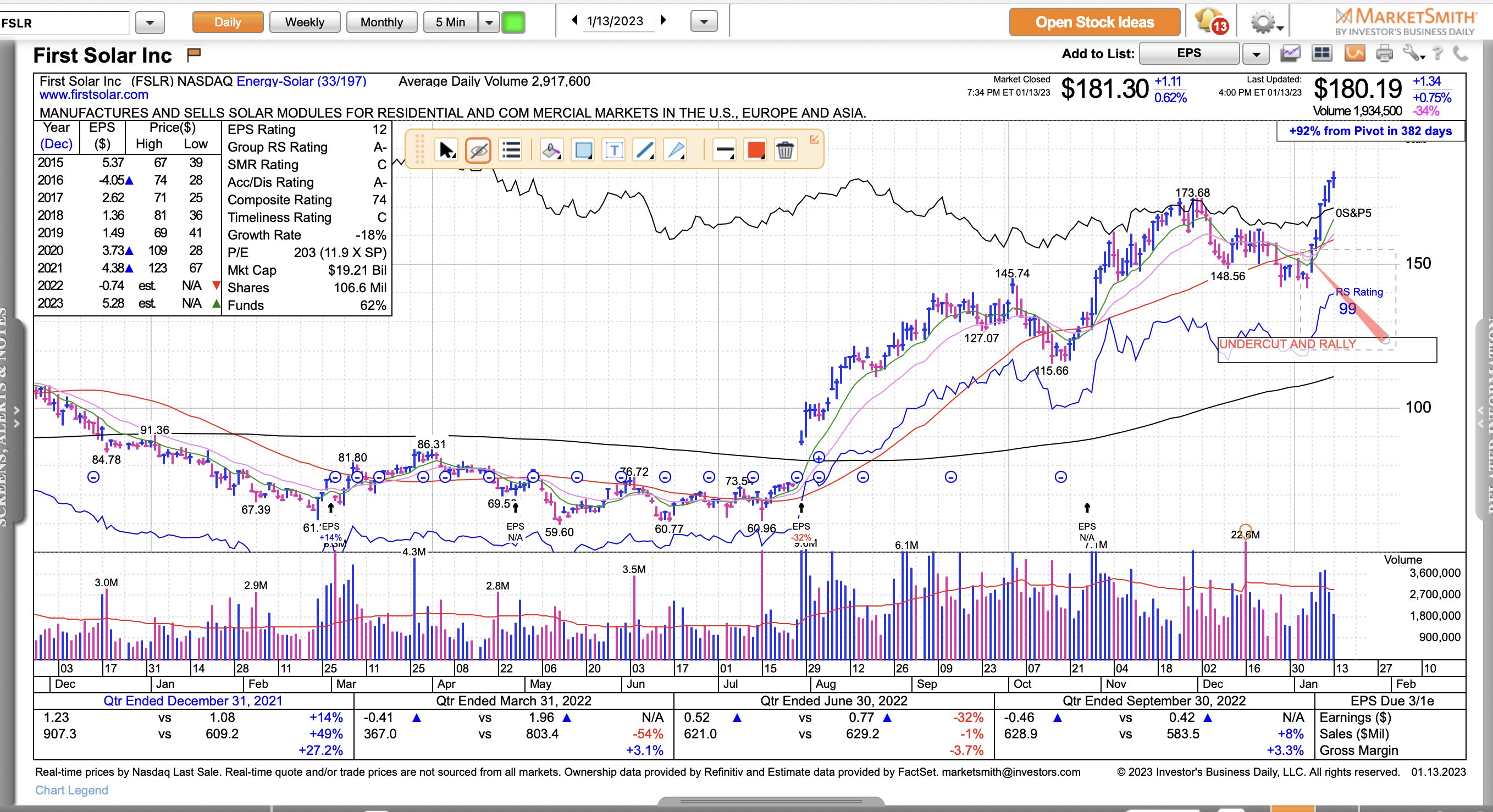Click the Mkt Cap $19.21 Bil row
The height and width of the screenshot is (812, 1493).
point(307,270)
